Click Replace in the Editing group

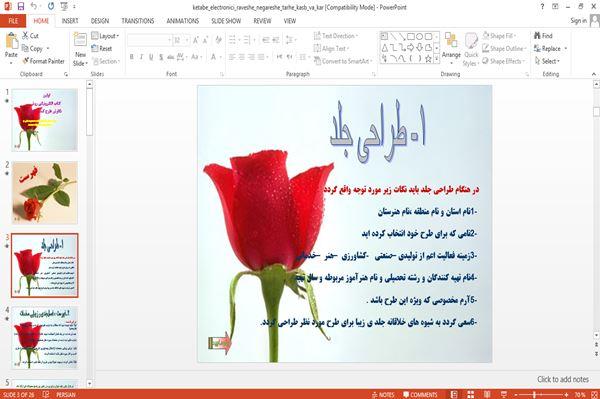tap(550, 49)
